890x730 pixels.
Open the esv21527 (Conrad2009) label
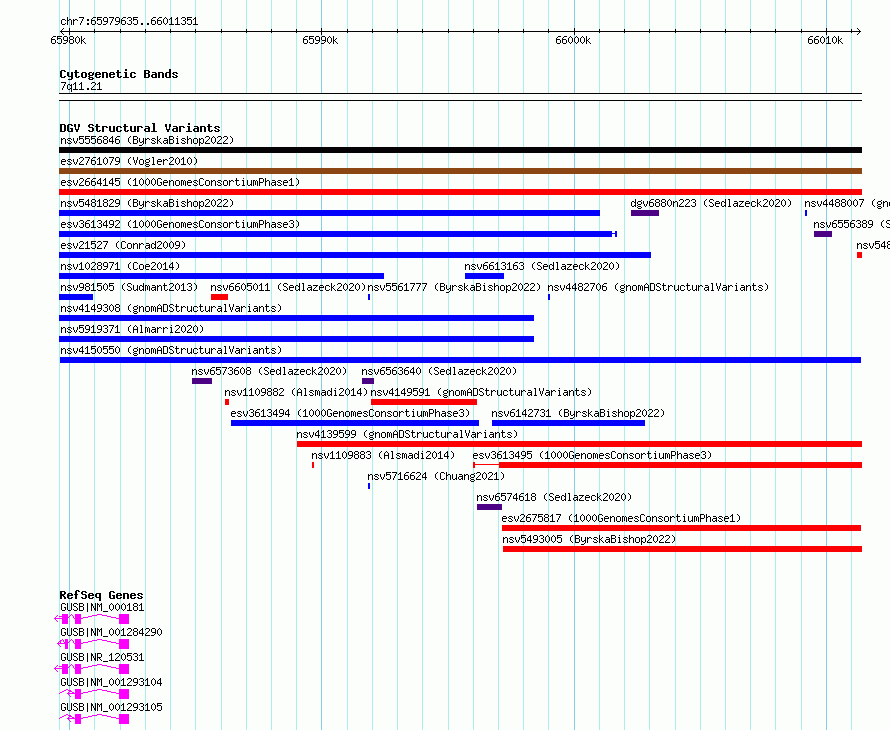tap(123, 245)
